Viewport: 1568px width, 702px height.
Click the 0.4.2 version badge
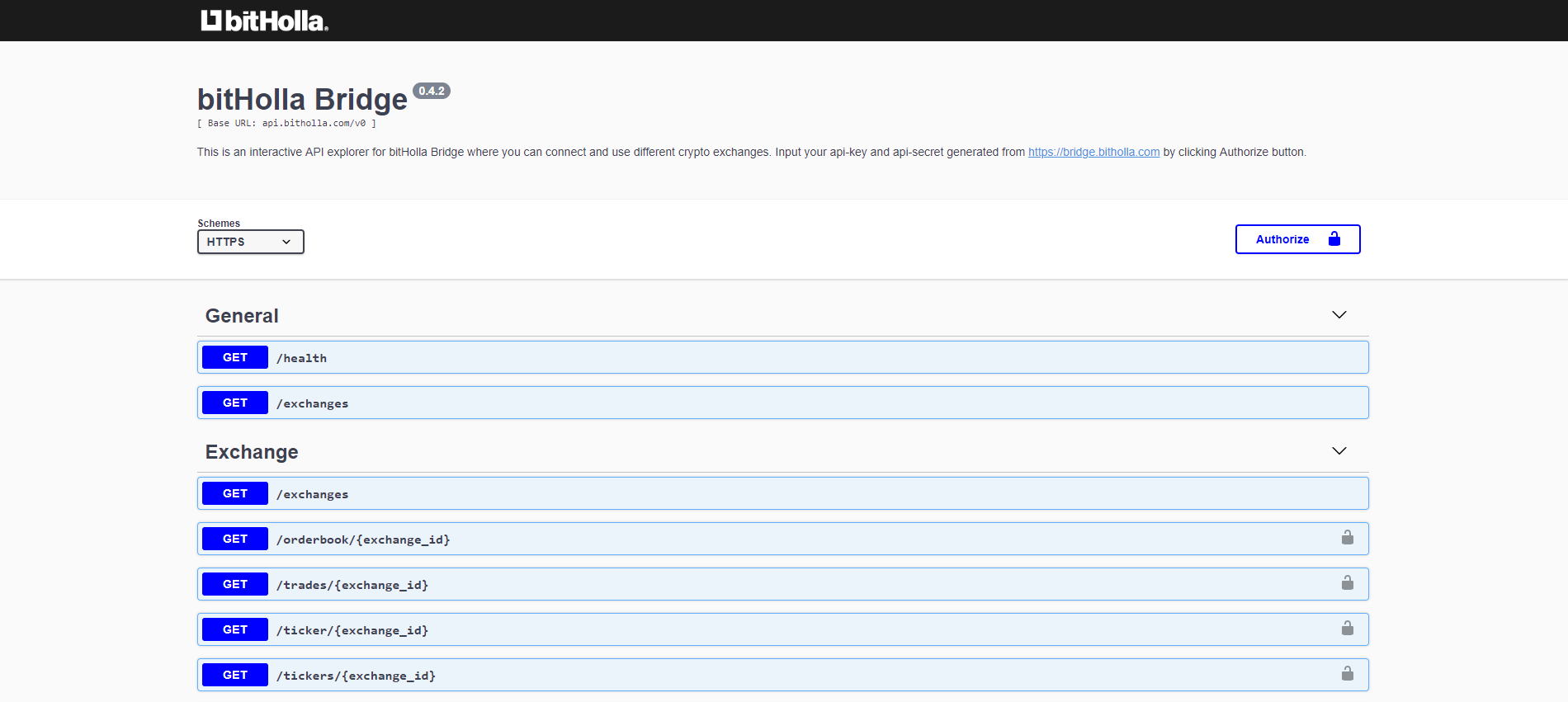click(431, 91)
